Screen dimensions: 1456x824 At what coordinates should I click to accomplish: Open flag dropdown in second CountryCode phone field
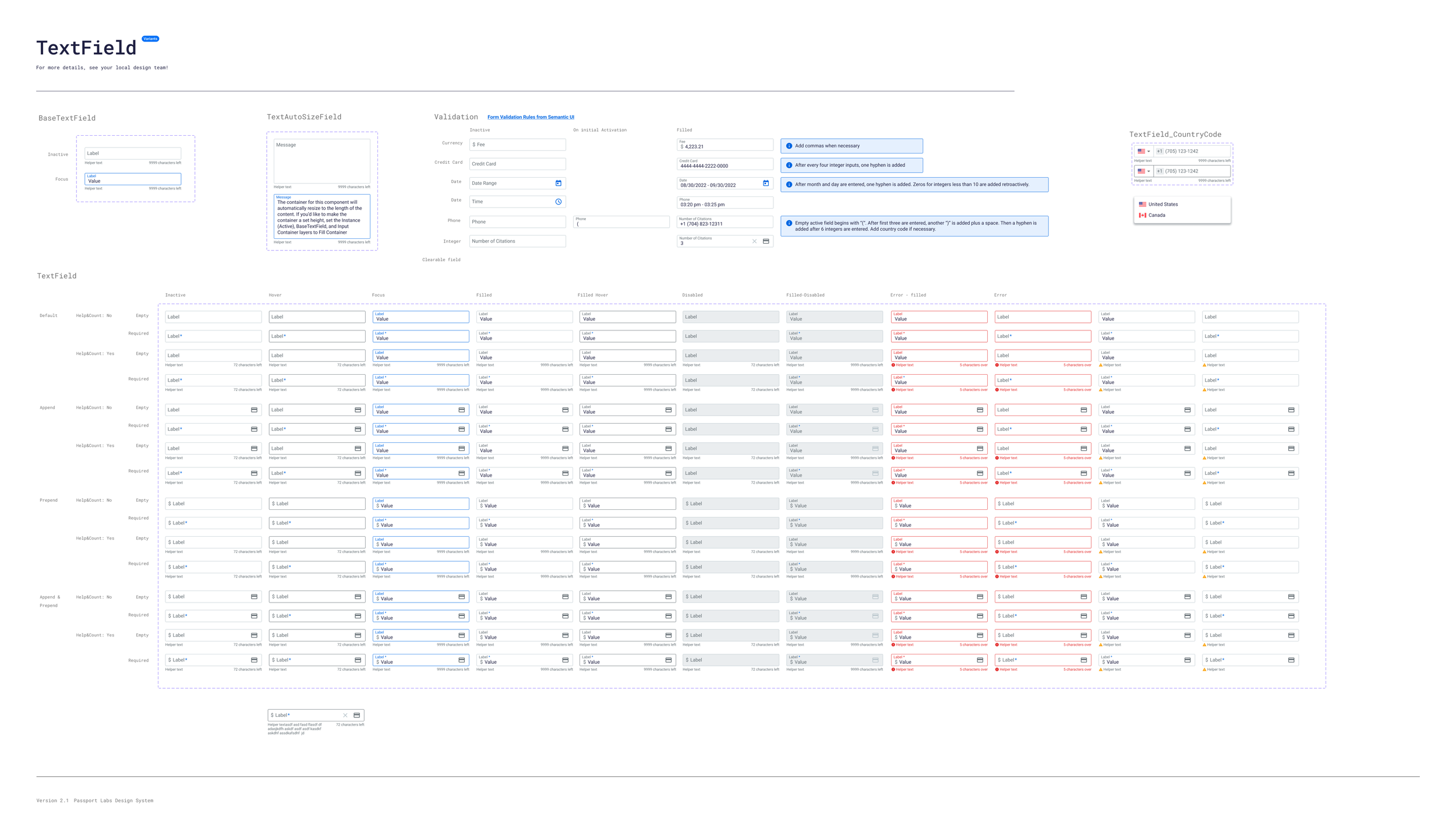point(1144,171)
